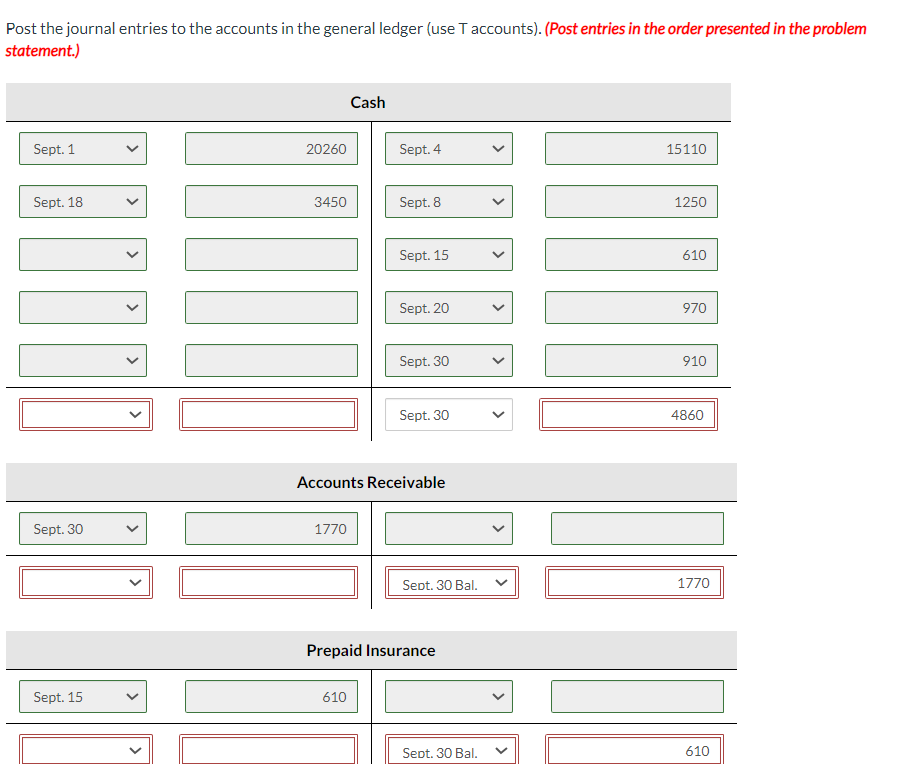Click the Accounts Receivable account heading
902x764 pixels.
tap(371, 482)
